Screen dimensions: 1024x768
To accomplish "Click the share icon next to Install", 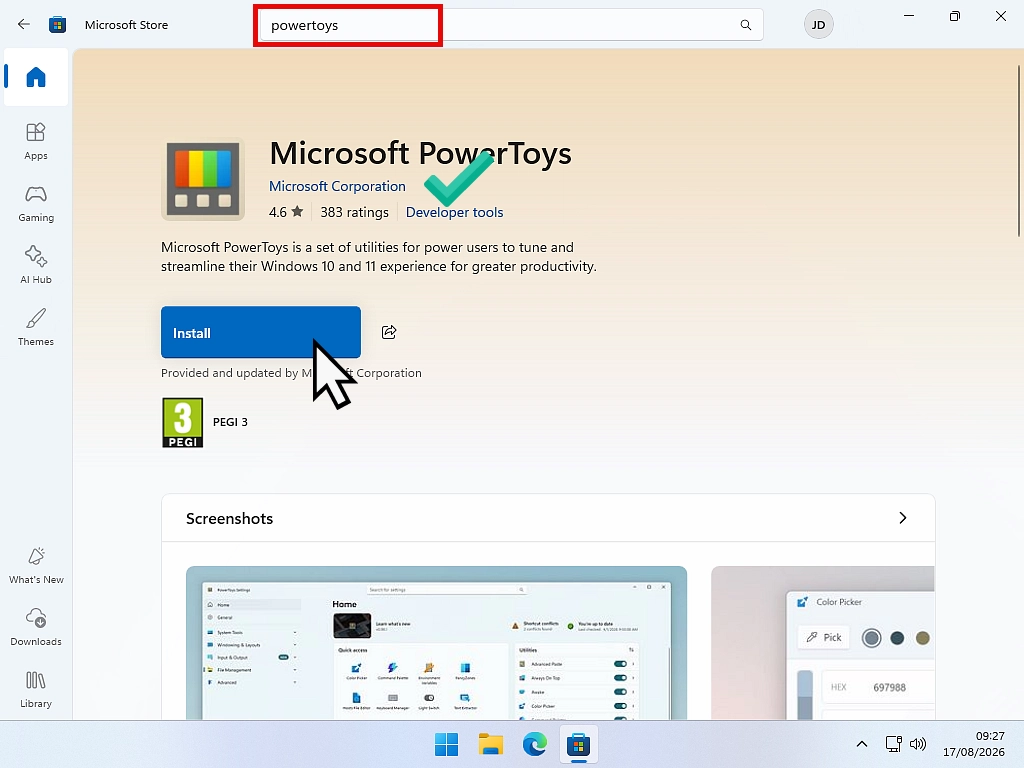I will tap(389, 332).
